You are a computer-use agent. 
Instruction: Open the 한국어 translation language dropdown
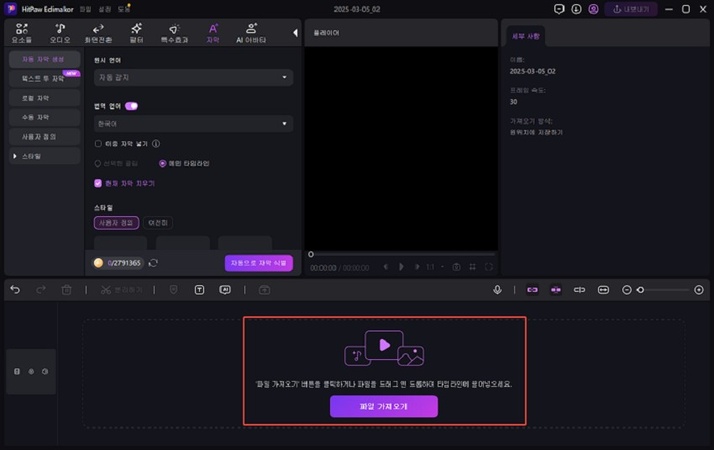click(x=193, y=124)
